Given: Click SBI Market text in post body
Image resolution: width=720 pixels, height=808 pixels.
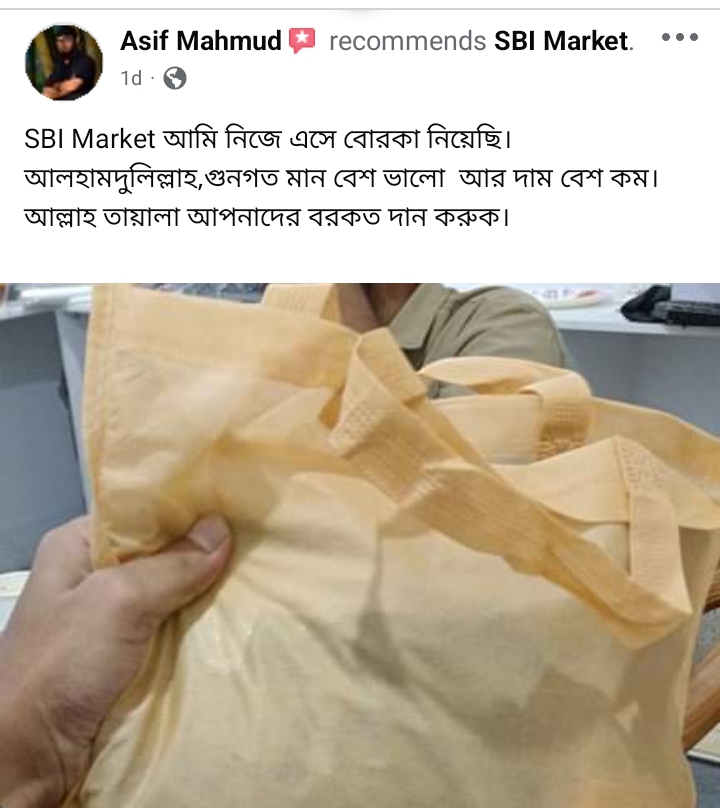Looking at the screenshot, I should pyautogui.click(x=90, y=139).
